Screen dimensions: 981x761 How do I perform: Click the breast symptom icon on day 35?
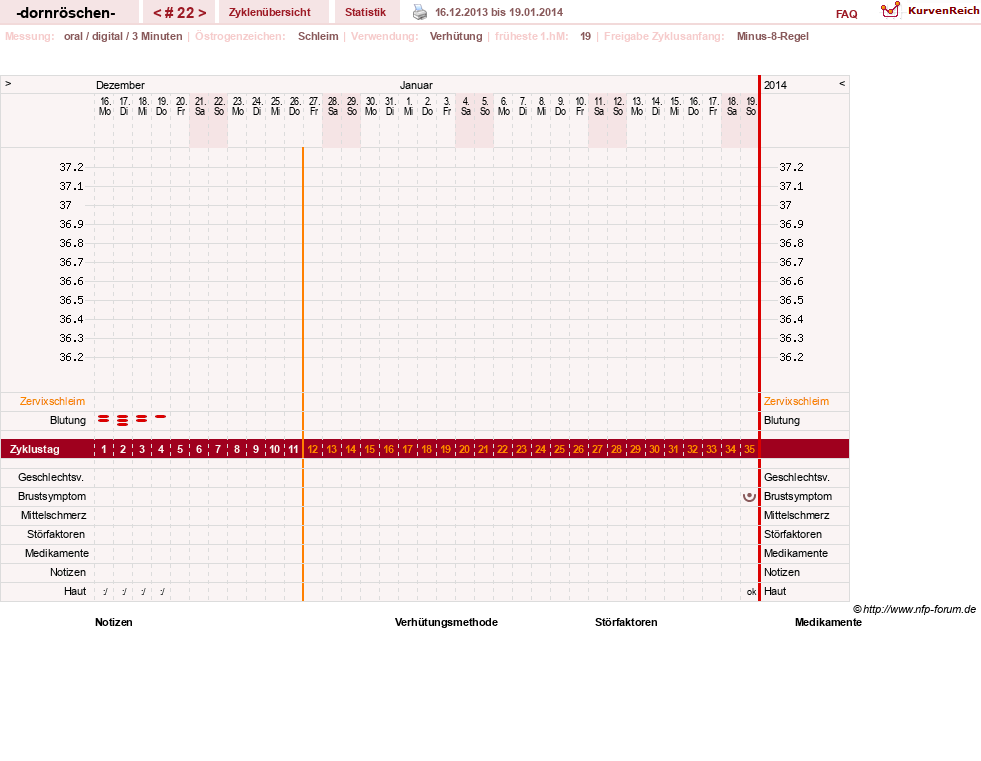click(749, 497)
